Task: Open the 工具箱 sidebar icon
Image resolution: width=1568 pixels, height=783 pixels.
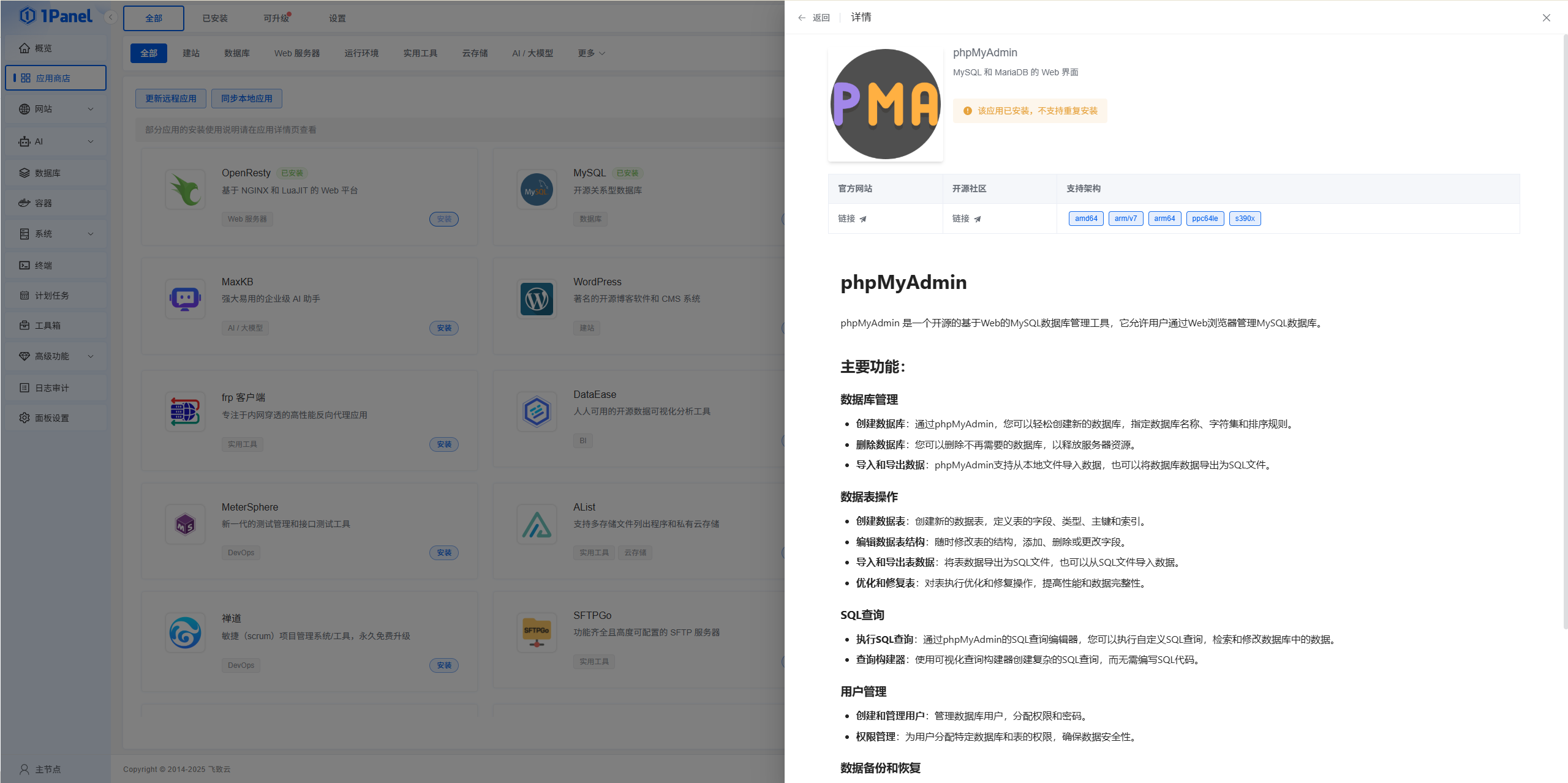Action: pyautogui.click(x=48, y=325)
